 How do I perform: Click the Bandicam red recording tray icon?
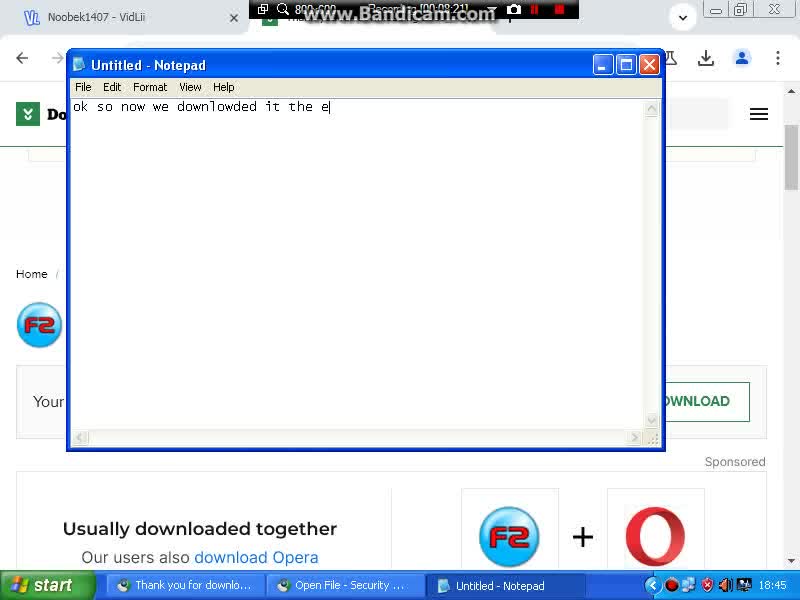[672, 584]
